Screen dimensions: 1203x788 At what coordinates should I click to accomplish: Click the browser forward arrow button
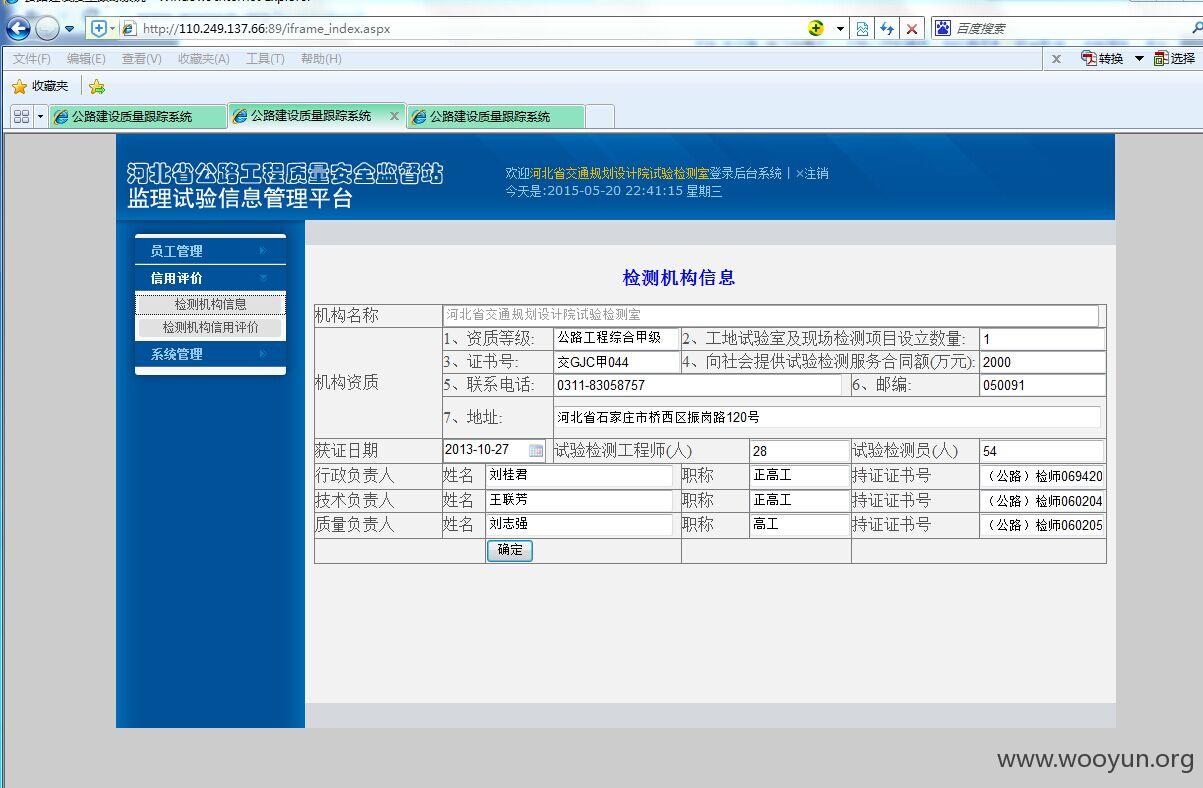click(47, 29)
